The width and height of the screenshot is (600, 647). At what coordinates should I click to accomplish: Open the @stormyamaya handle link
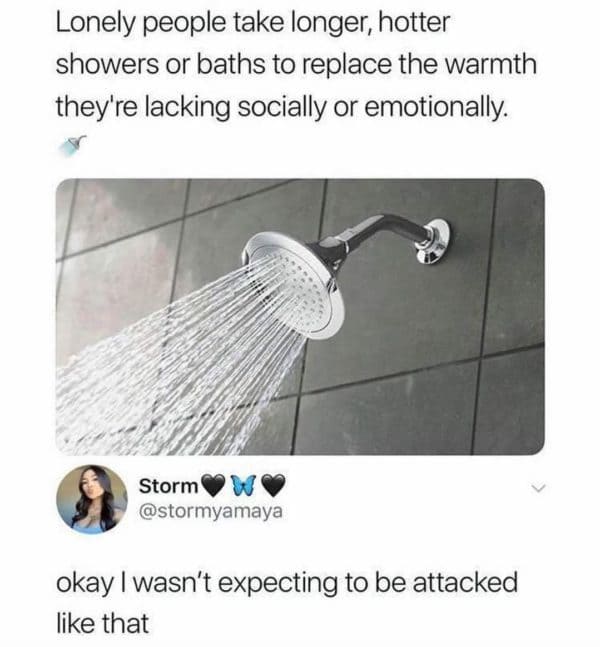tap(211, 511)
